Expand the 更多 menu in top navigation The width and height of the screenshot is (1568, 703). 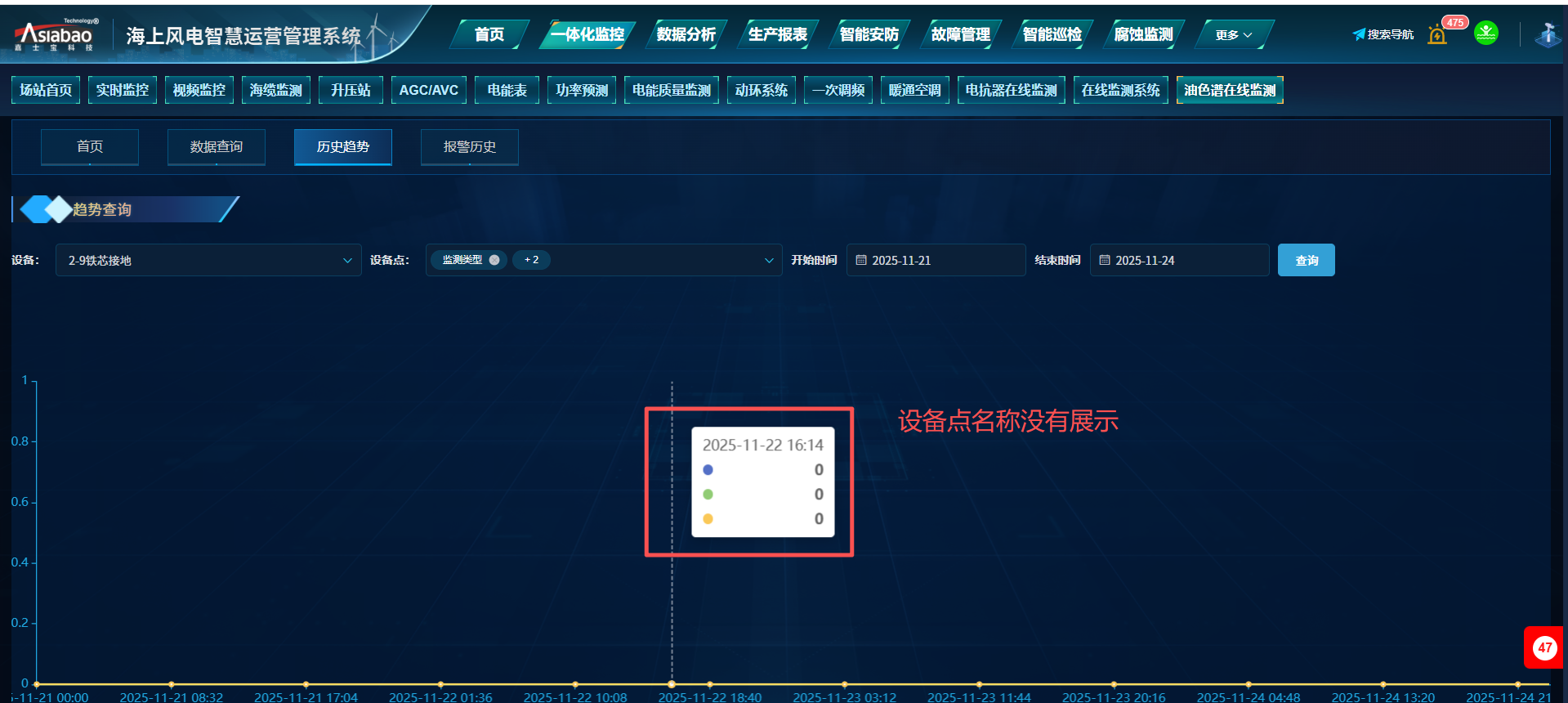(x=1233, y=35)
